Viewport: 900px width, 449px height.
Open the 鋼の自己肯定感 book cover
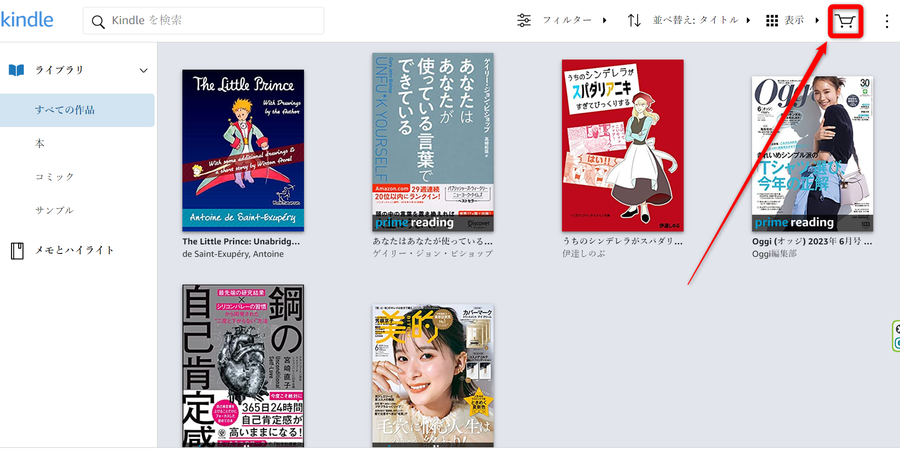[243, 366]
